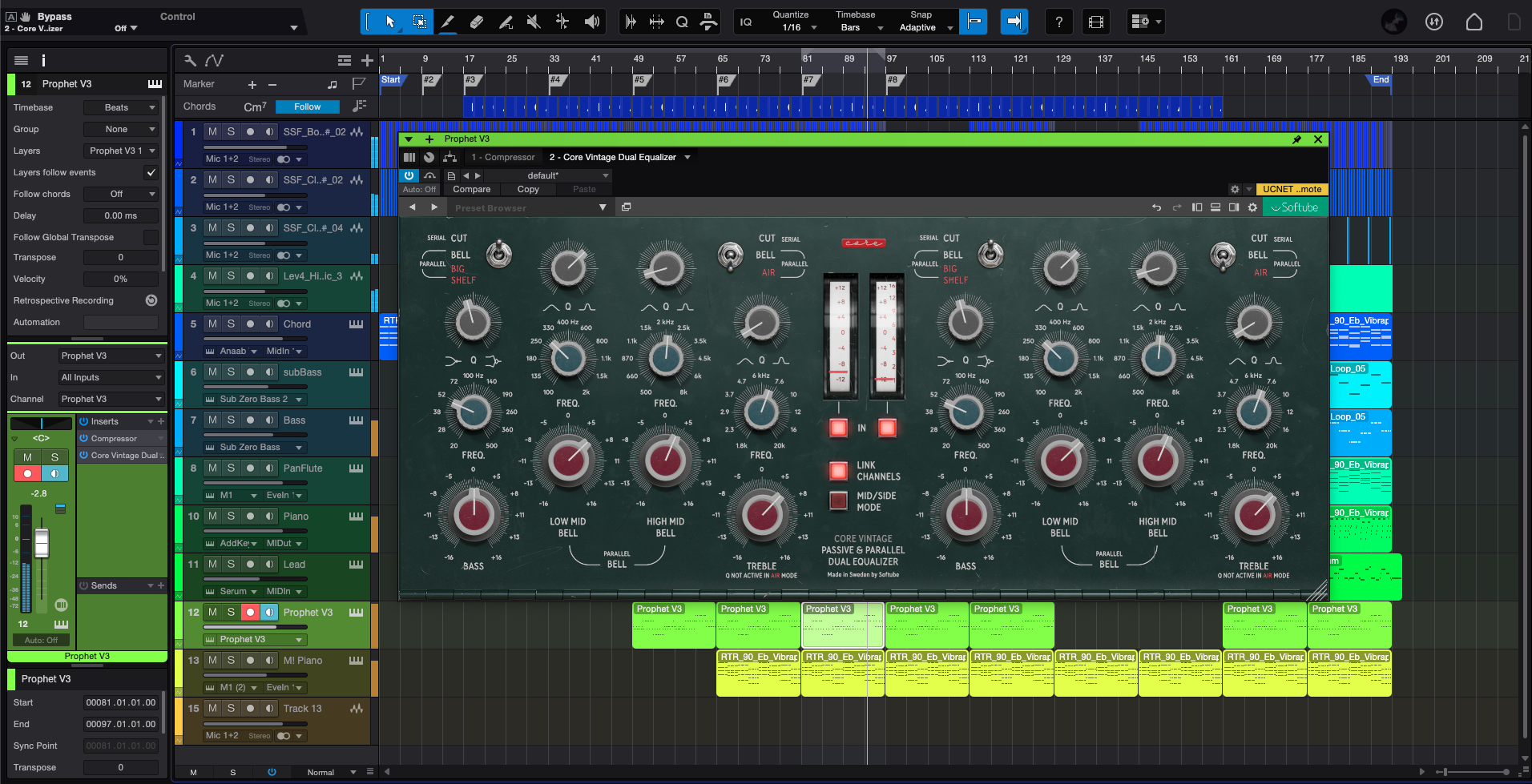Click the Softube logo button

coord(1295,207)
